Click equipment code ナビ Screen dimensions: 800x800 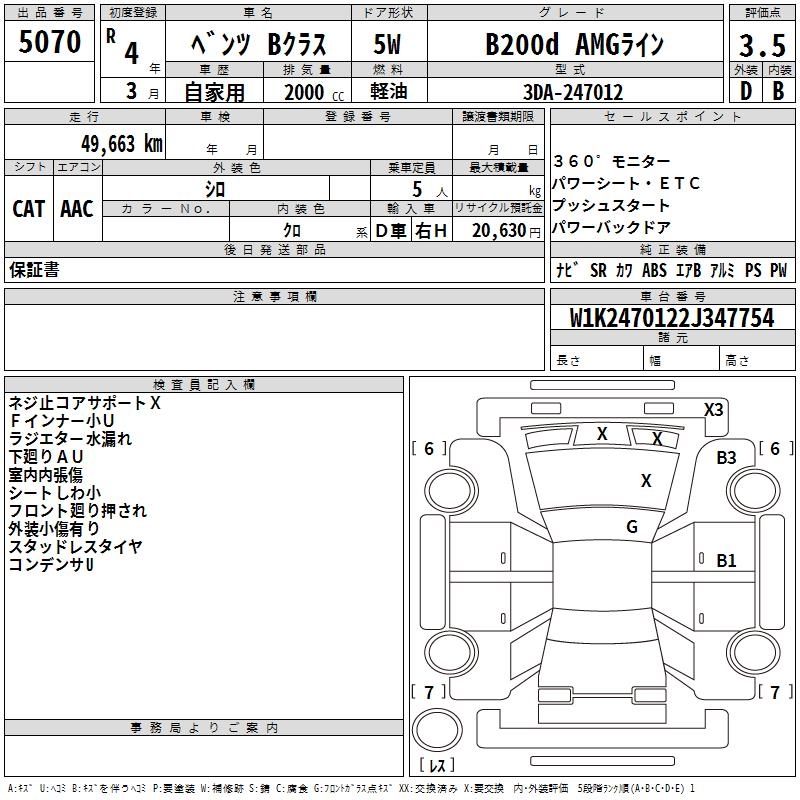567,270
